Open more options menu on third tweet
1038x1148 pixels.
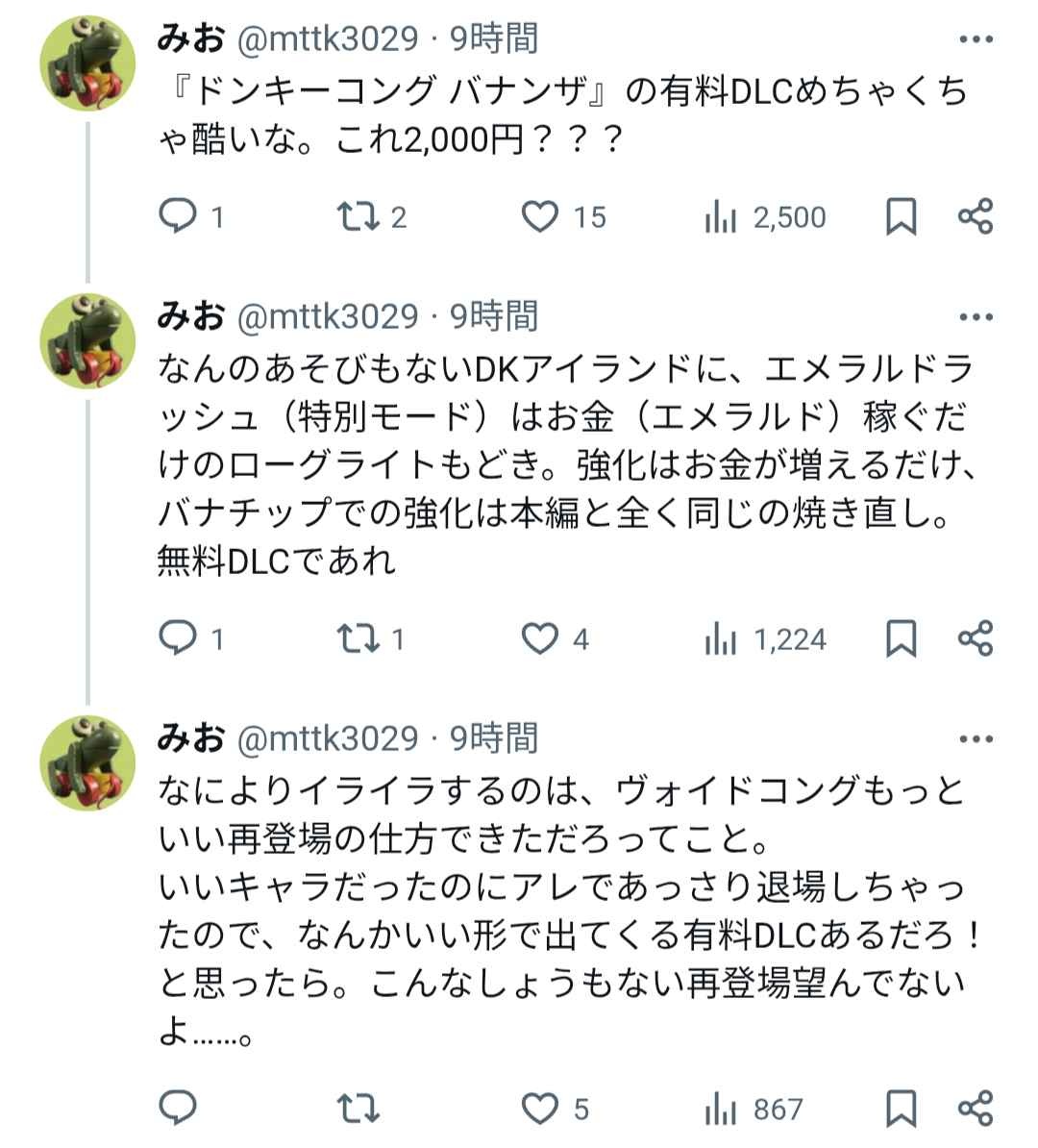[x=976, y=738]
